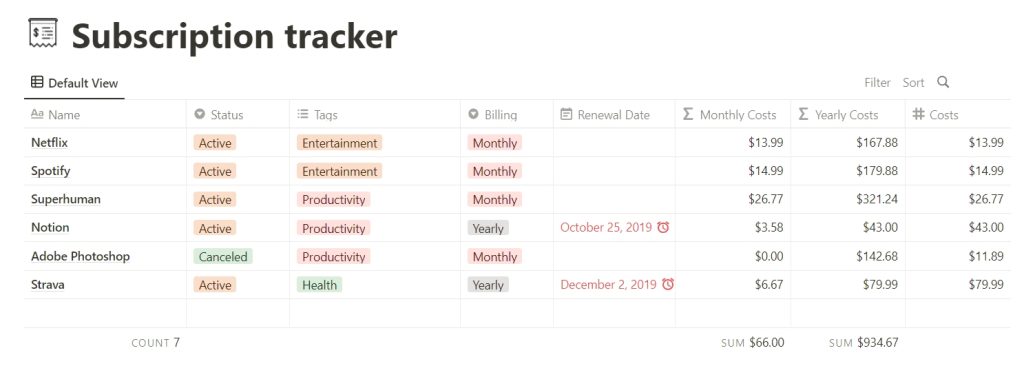
Task: Click the calendar icon in Renewal Date header
Action: click(x=566, y=114)
